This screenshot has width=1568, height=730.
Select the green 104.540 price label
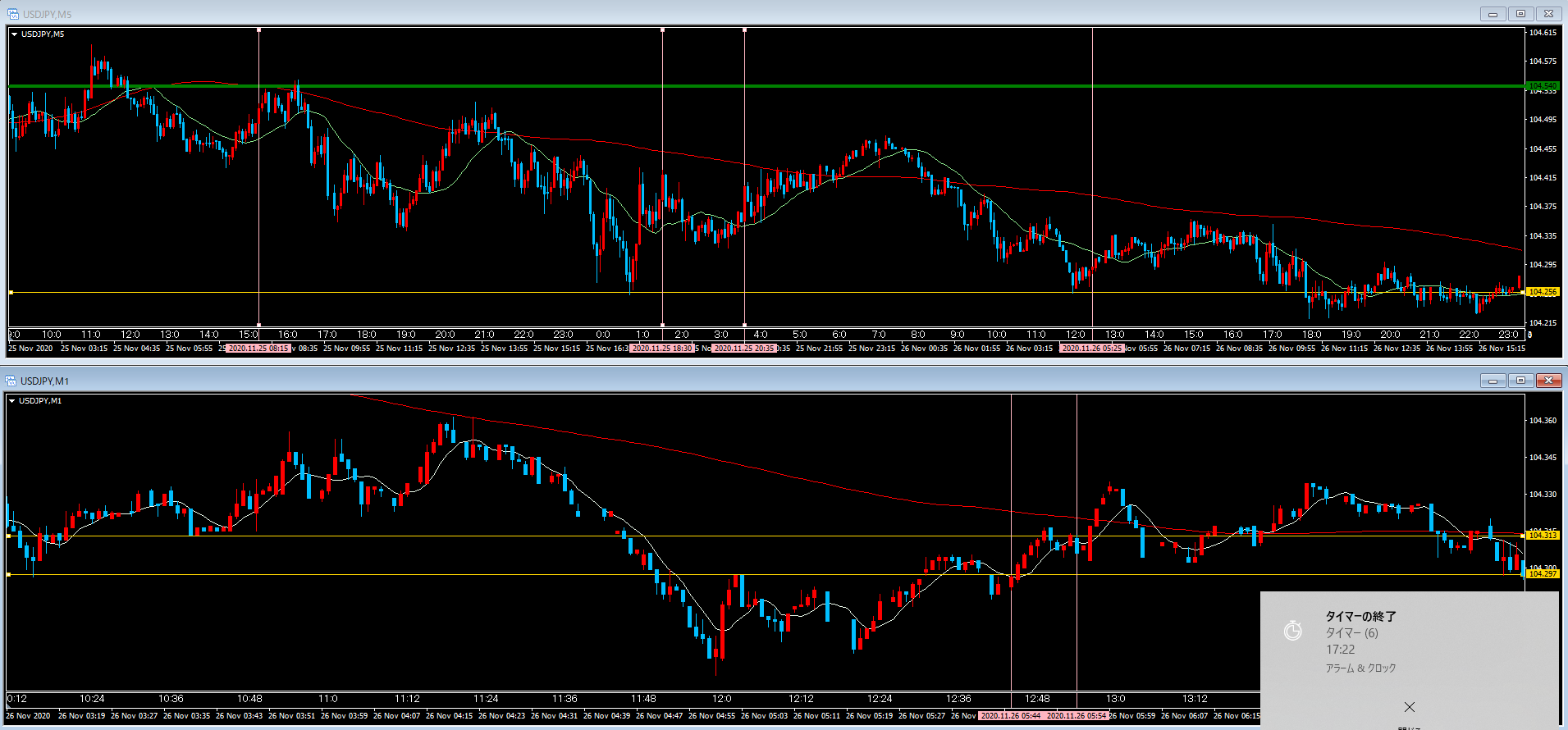(1542, 85)
